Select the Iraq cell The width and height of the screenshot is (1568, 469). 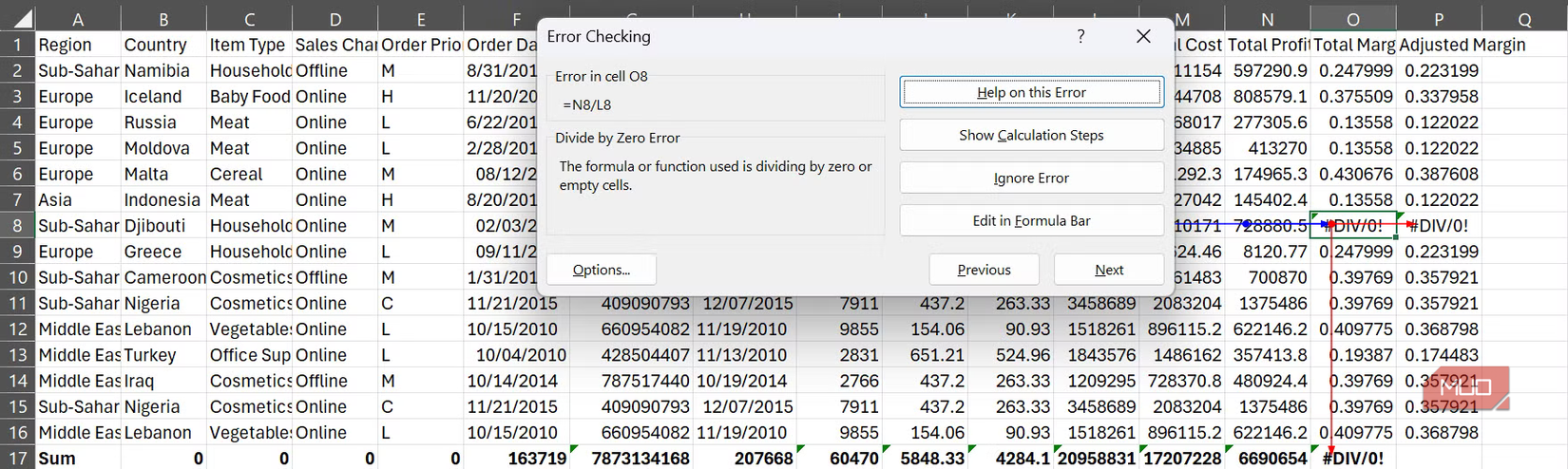click(x=163, y=381)
